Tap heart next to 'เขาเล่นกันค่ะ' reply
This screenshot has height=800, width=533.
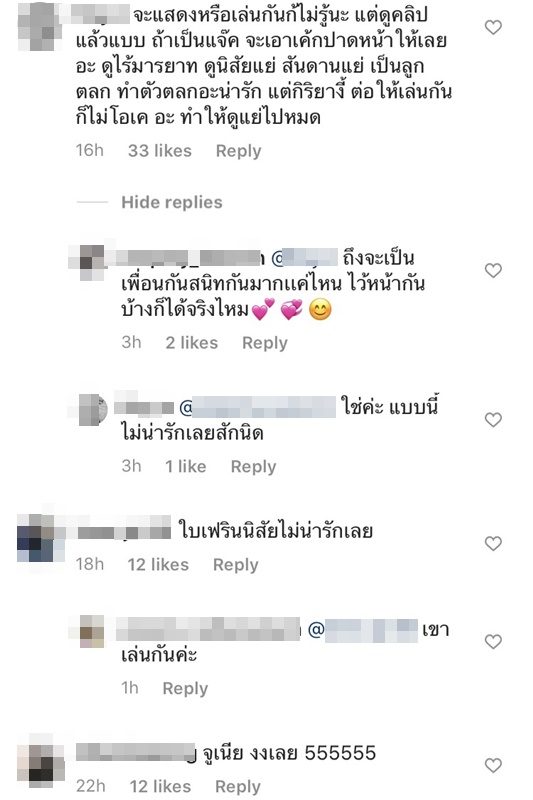[x=493, y=641]
